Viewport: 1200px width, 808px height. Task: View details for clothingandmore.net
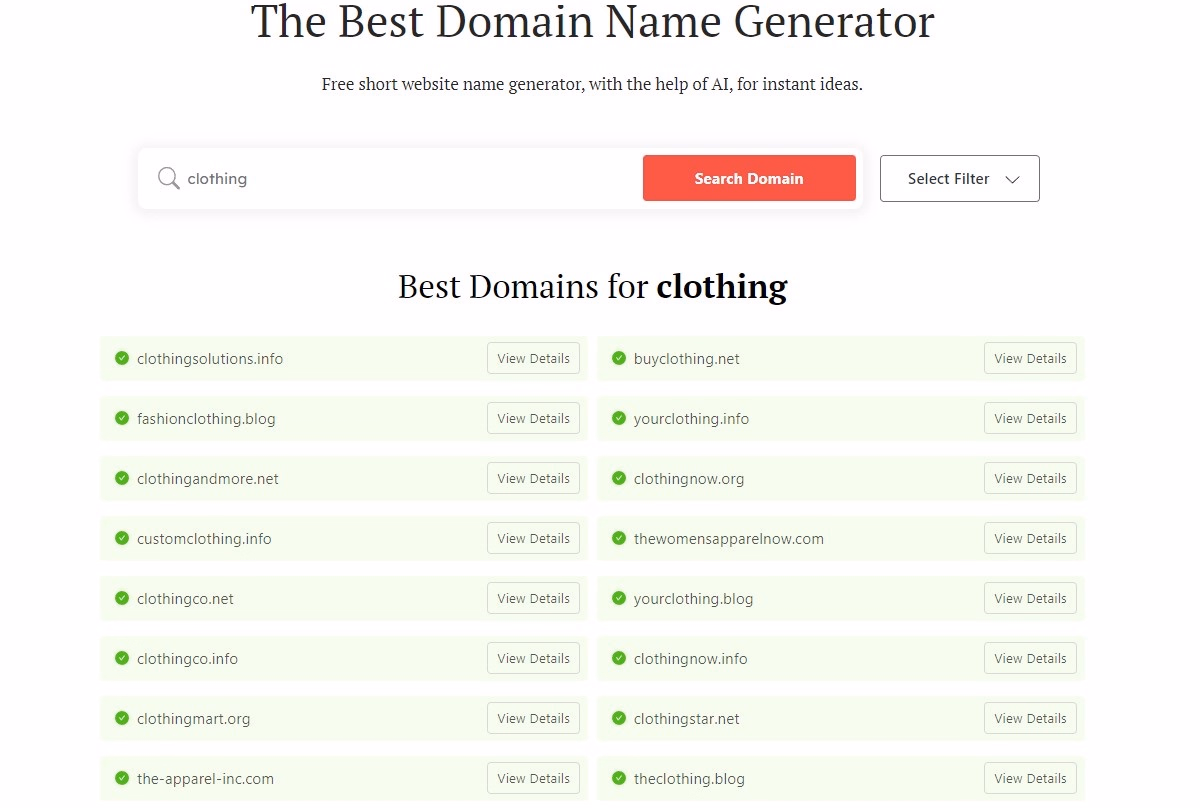click(533, 478)
